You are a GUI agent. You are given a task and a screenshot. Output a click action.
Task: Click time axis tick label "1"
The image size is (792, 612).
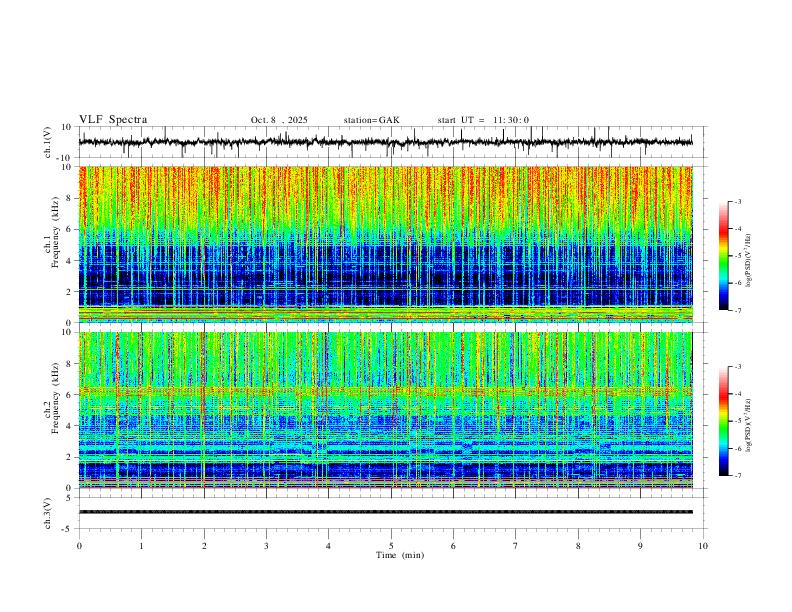(x=141, y=546)
